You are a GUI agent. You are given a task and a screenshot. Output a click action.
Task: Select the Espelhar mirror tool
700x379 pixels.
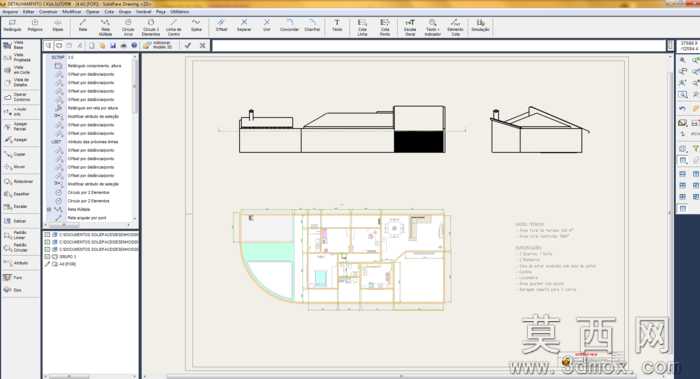point(17,194)
